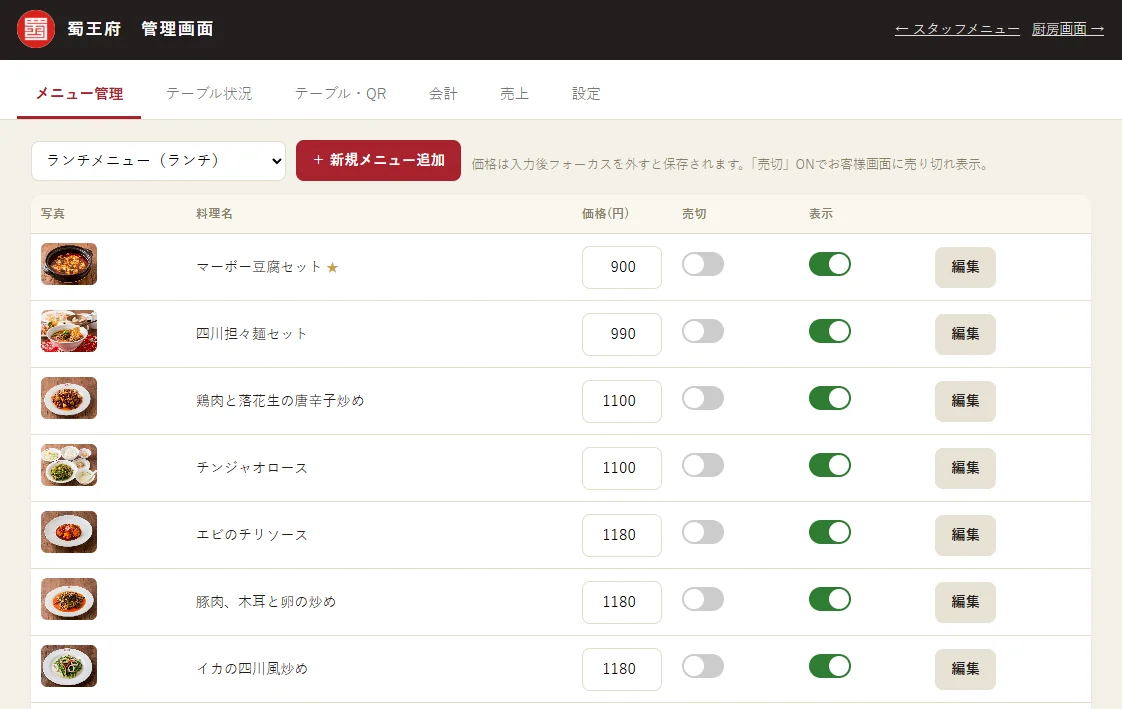This screenshot has width=1122, height=709.
Task: Click the dish name チンジャオロース
Action: coord(252,468)
